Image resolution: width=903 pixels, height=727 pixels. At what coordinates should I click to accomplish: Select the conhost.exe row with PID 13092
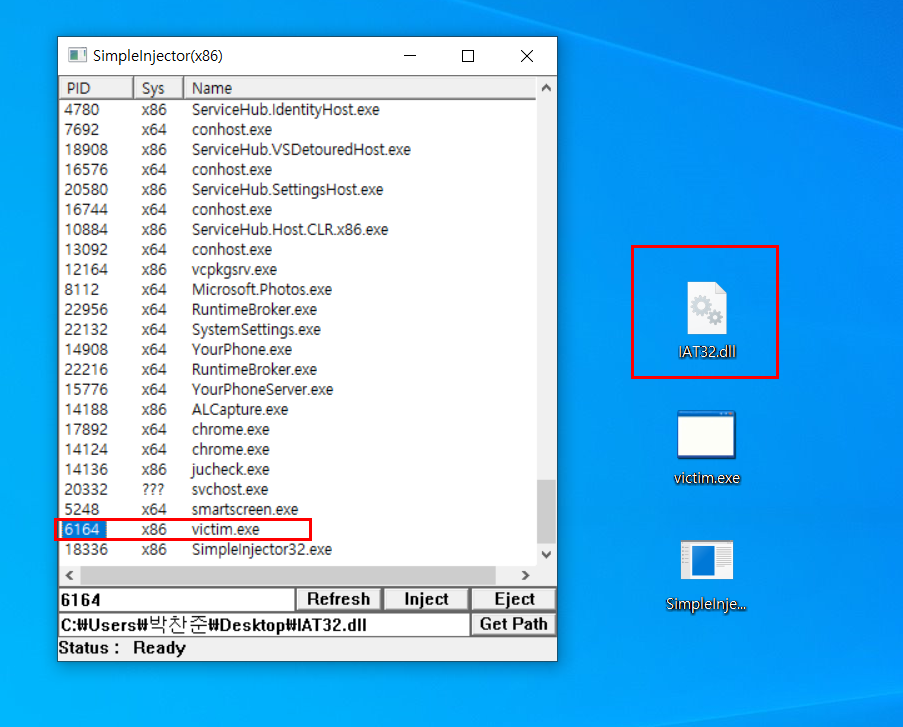297,249
